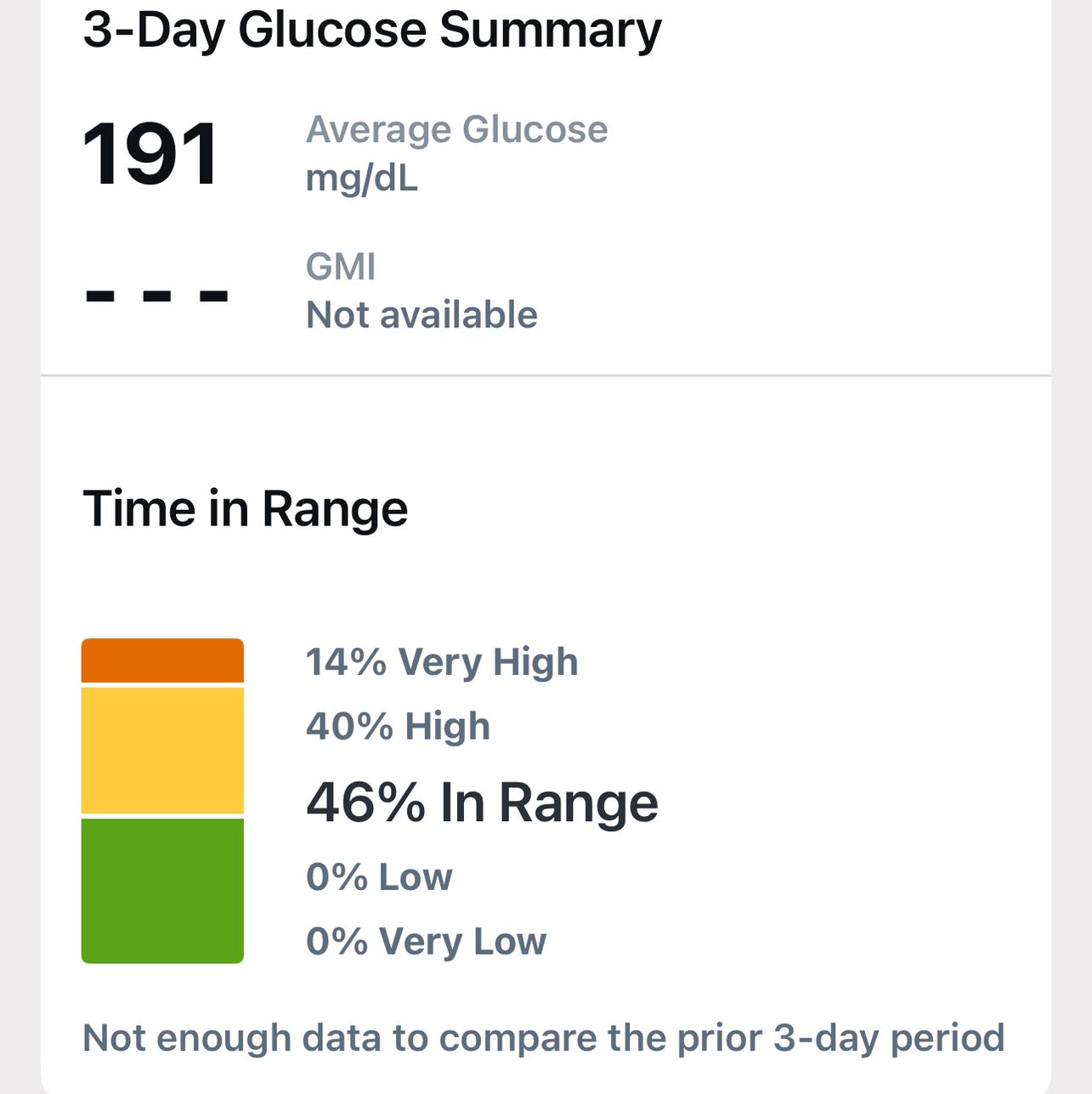Click the 0% Low label
Viewport: 1092px width, 1094px height.
[379, 876]
